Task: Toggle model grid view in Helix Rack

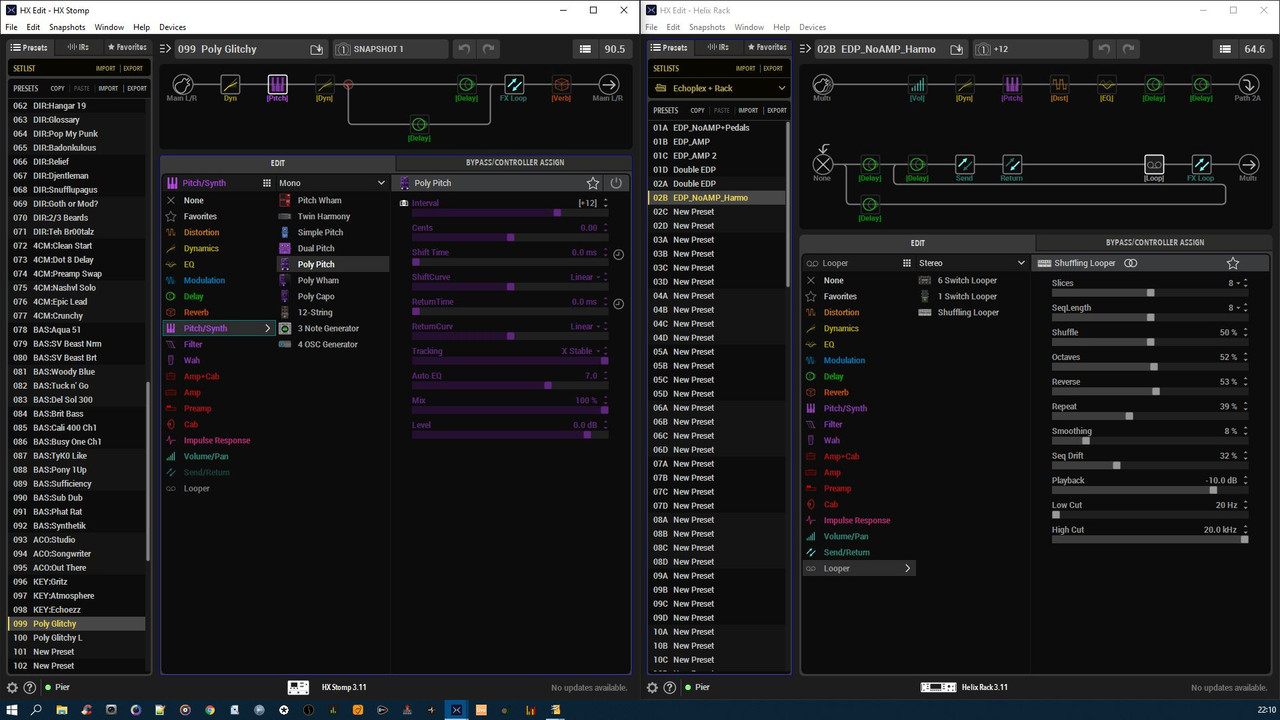Action: 907,263
